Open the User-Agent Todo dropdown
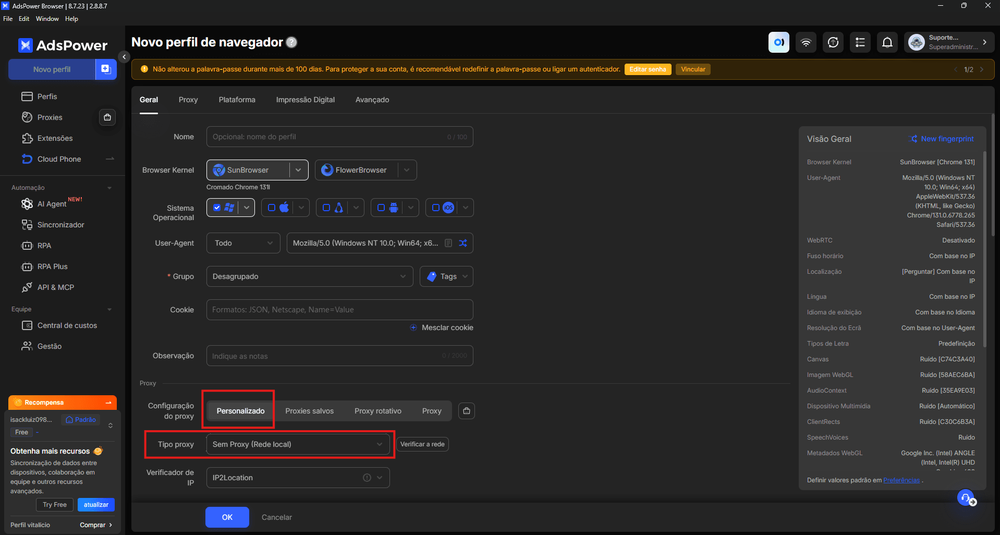The height and width of the screenshot is (535, 1000). pos(243,243)
